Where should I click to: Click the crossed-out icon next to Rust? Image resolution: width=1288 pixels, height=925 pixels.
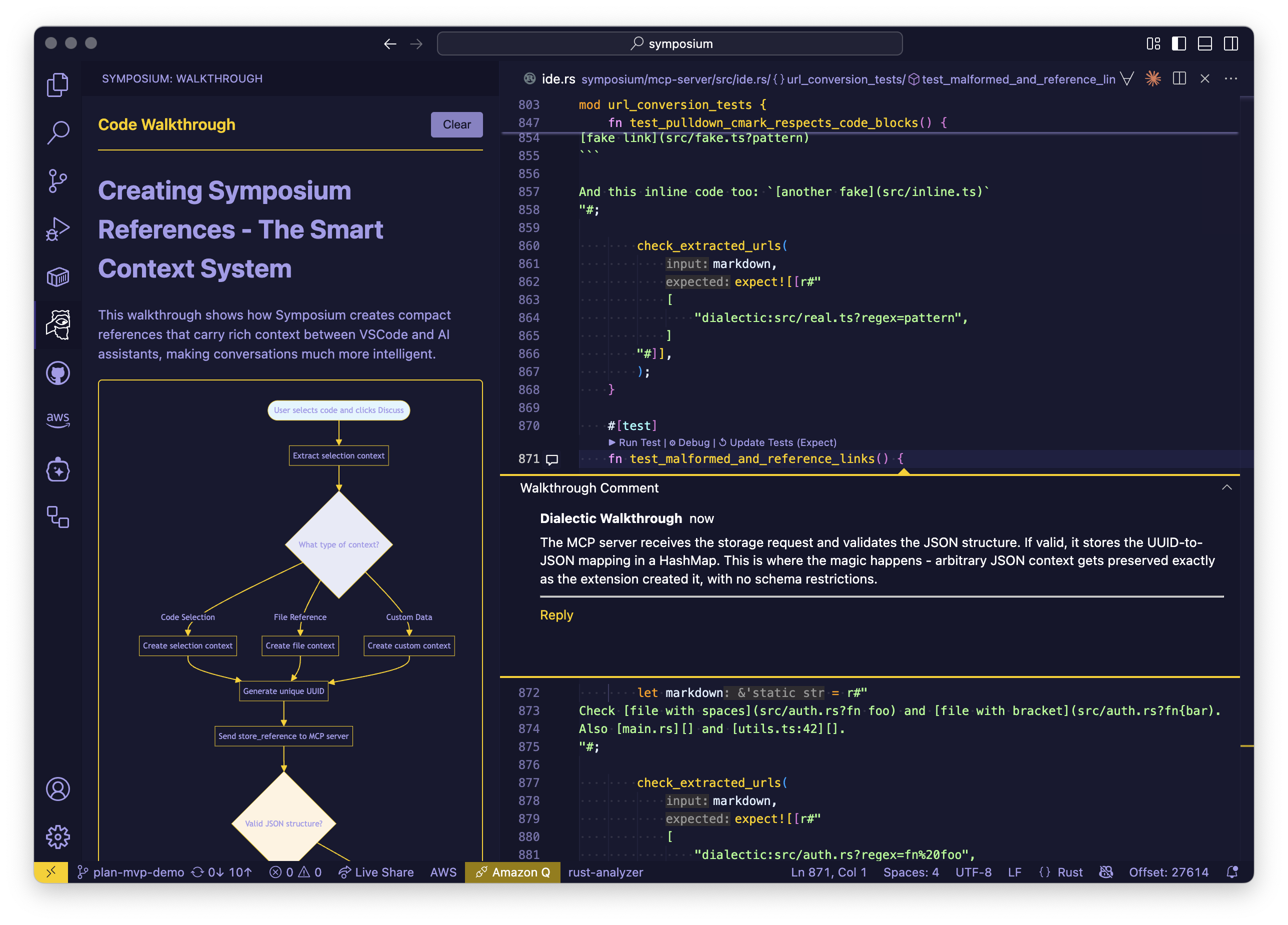coord(1105,872)
